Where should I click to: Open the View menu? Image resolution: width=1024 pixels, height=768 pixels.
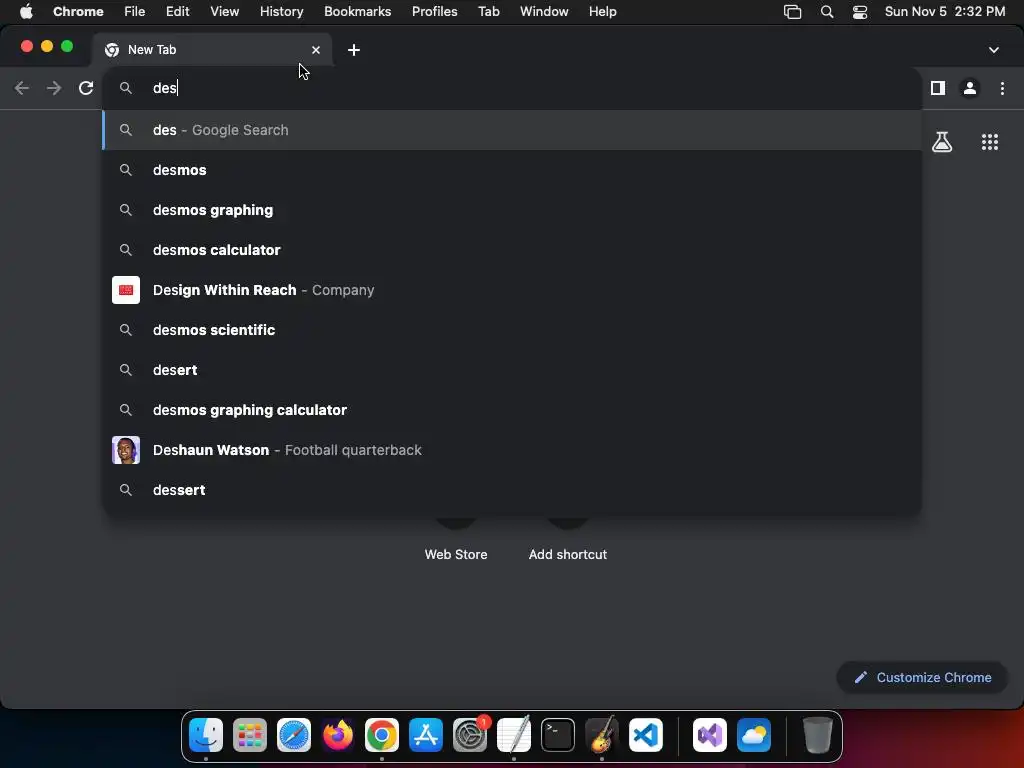tap(224, 12)
